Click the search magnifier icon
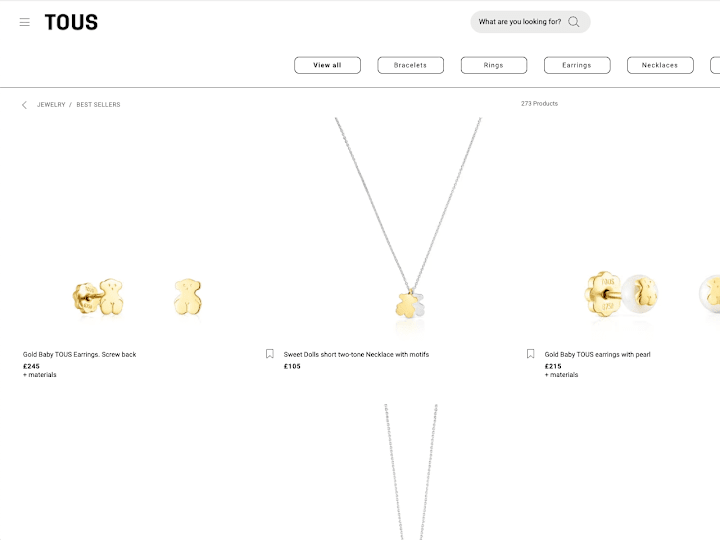The width and height of the screenshot is (720, 540). [x=574, y=22]
